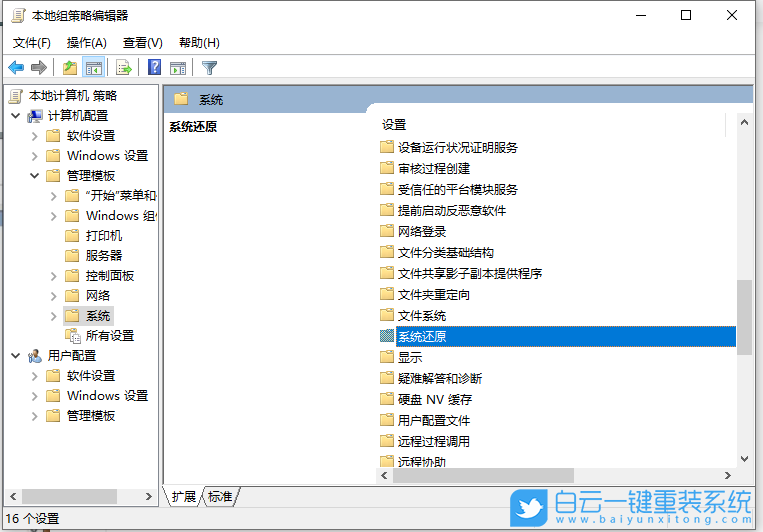
Task: Expand the 控制面板 tree node
Action: pyautogui.click(x=54, y=276)
